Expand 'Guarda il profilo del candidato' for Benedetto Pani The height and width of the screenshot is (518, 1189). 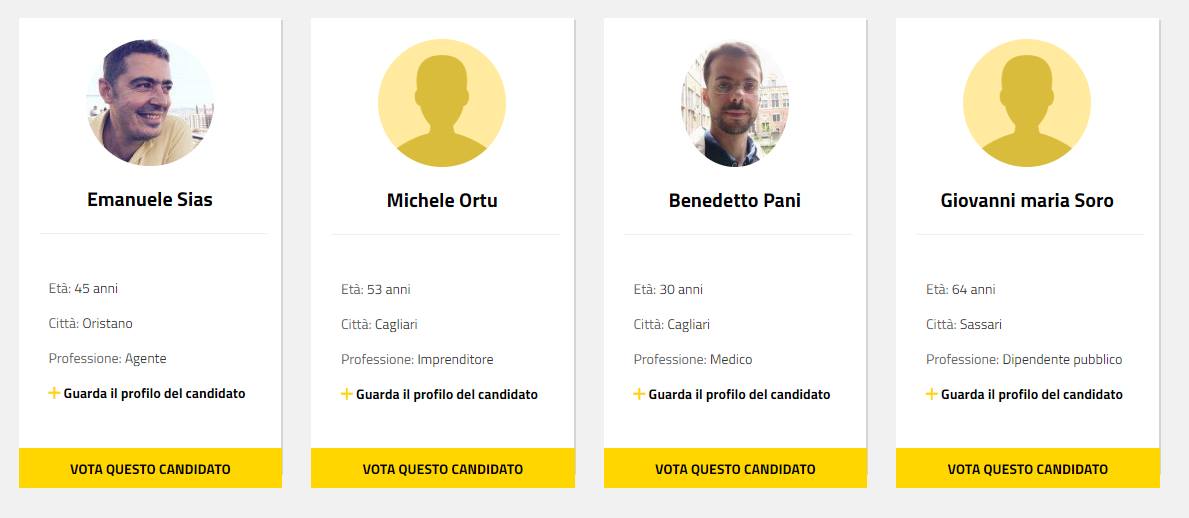point(739,394)
